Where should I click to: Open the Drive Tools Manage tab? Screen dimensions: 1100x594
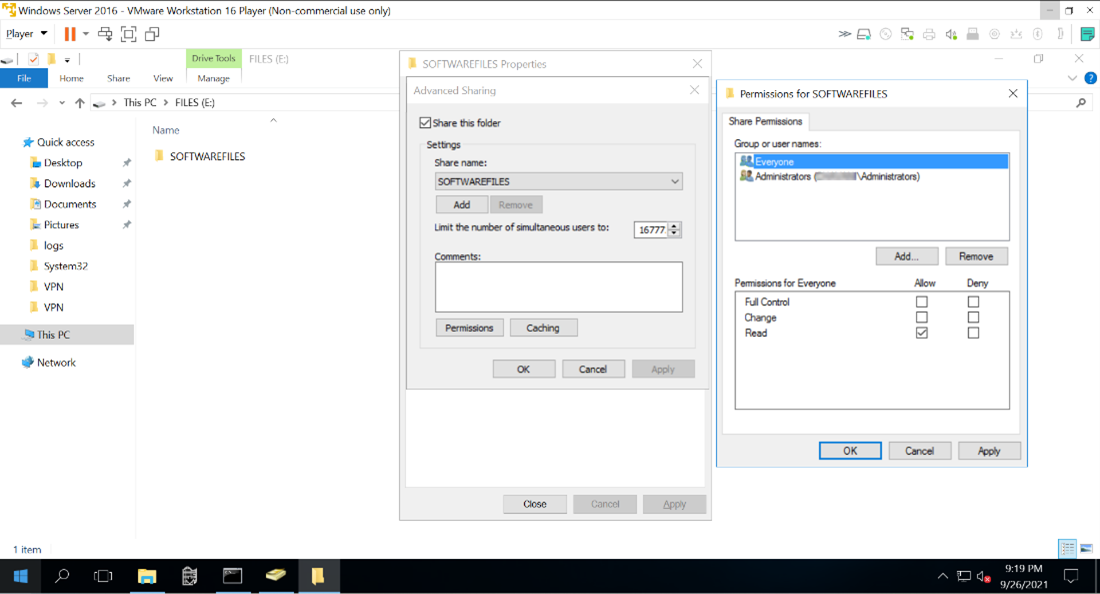click(x=213, y=78)
